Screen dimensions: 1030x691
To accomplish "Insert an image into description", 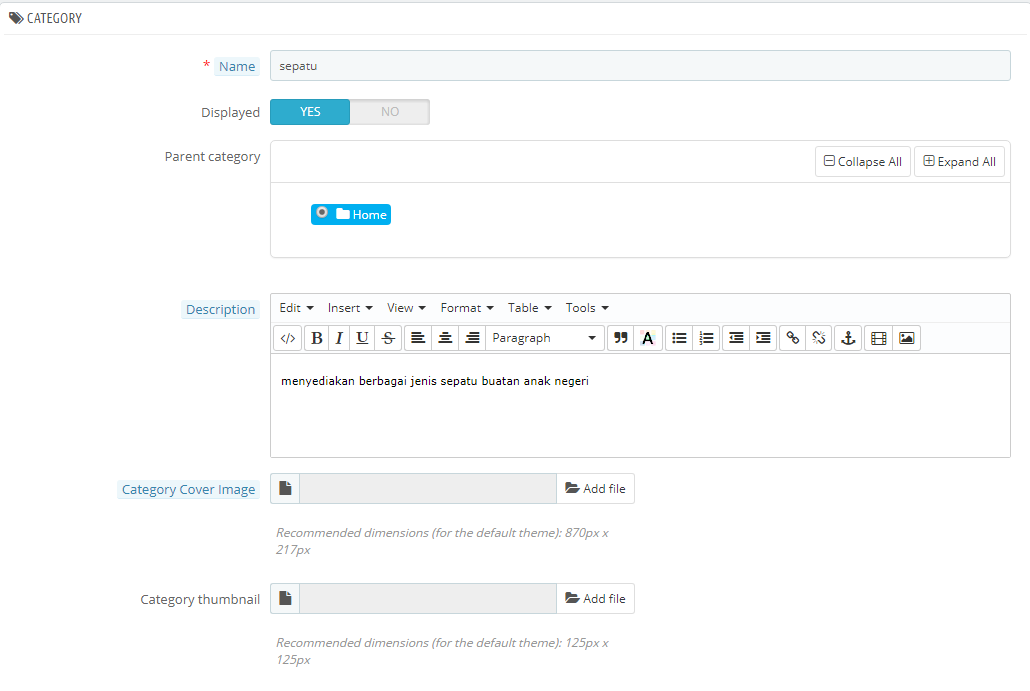I will tap(906, 338).
